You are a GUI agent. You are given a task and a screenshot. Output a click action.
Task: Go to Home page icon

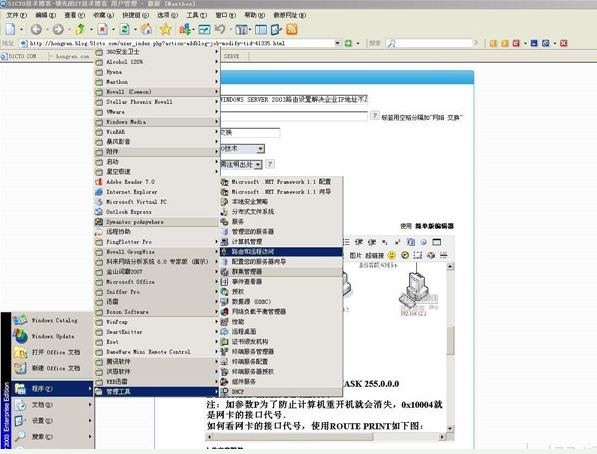click(147, 29)
